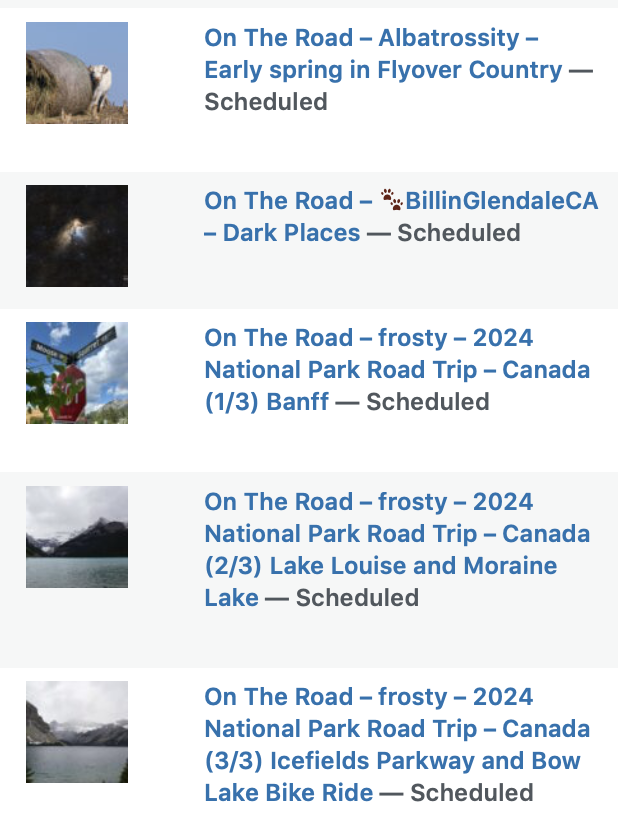This screenshot has height=820, width=618.
Task: Open the Lake Louise mountain lake thumbnail
Action: point(77,537)
